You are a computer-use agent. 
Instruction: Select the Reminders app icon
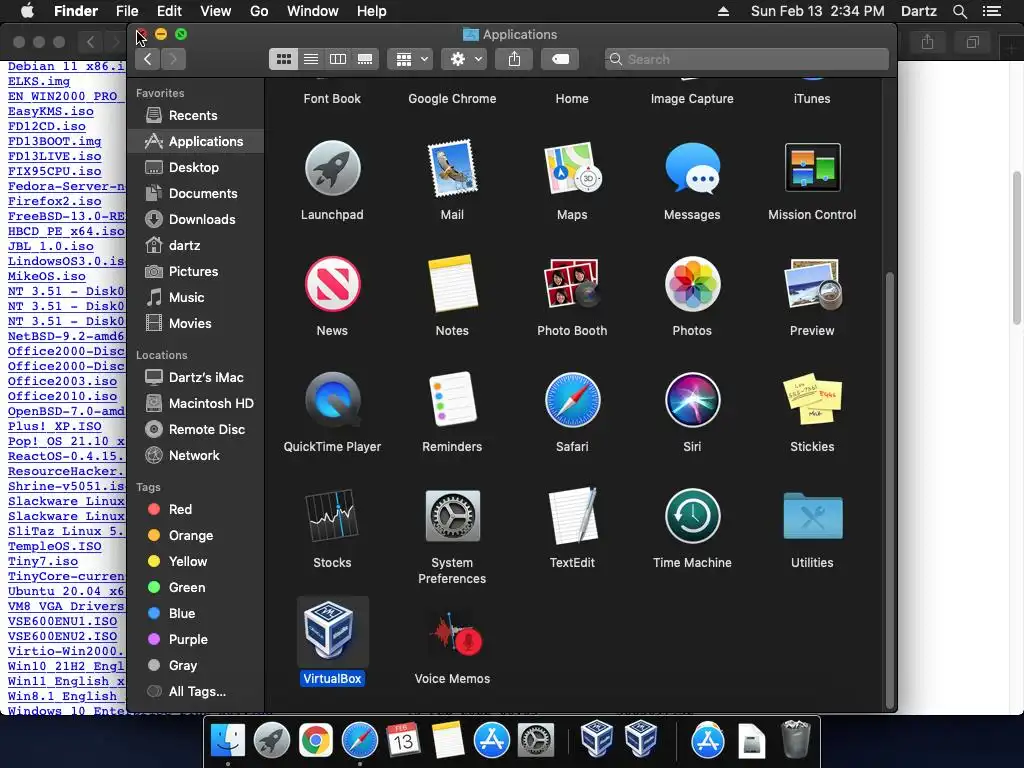pyautogui.click(x=452, y=400)
